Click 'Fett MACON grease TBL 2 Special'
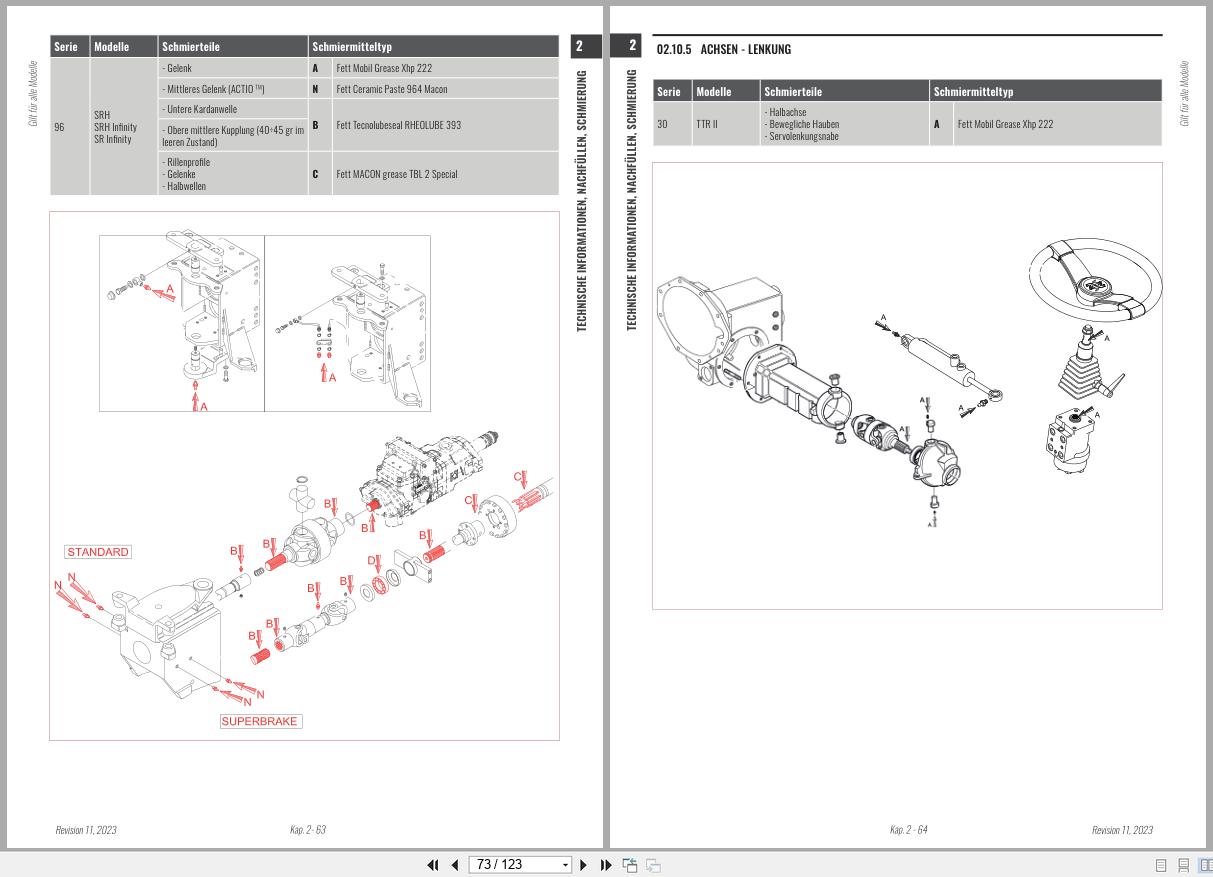1213x877 pixels. click(x=397, y=174)
